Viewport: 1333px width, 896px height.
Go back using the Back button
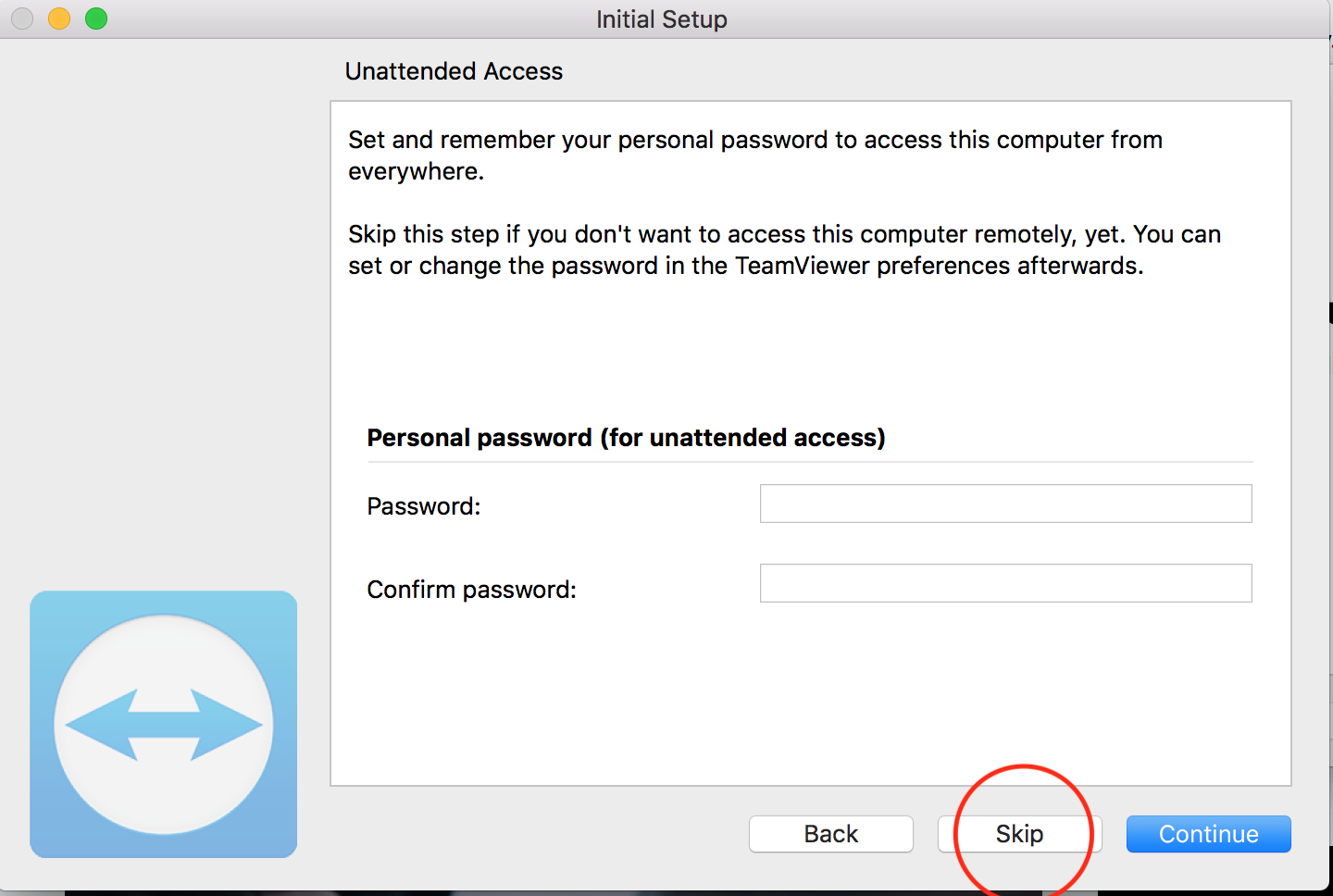pyautogui.click(x=830, y=833)
